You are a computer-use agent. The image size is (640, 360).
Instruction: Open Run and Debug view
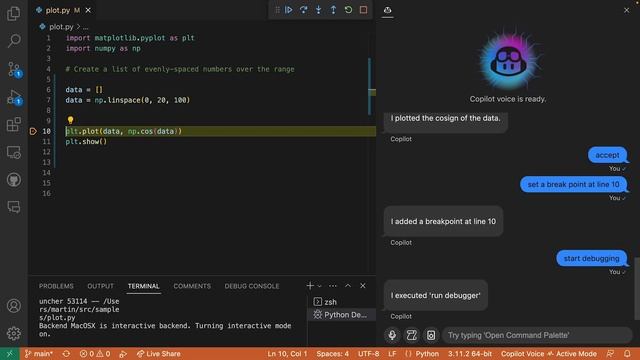click(x=14, y=98)
